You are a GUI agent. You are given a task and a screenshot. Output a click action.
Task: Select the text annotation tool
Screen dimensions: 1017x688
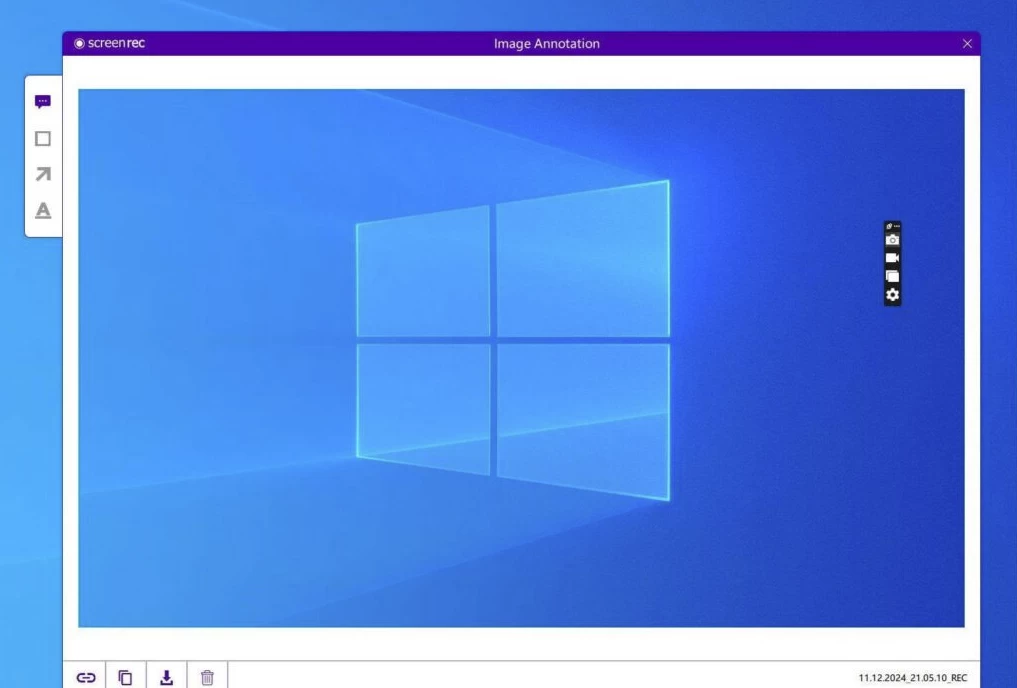[x=43, y=211]
